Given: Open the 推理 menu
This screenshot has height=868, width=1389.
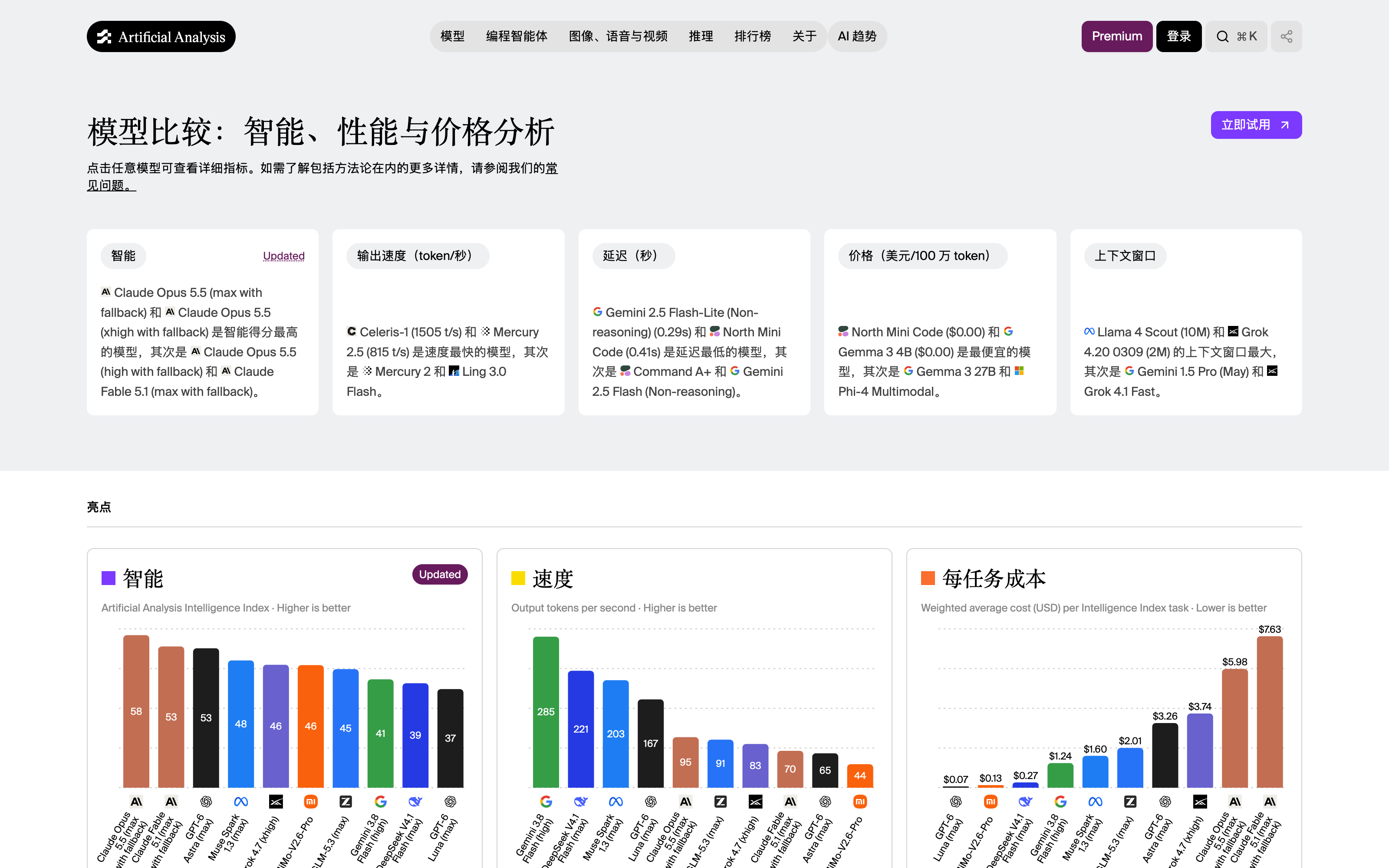Looking at the screenshot, I should point(701,36).
